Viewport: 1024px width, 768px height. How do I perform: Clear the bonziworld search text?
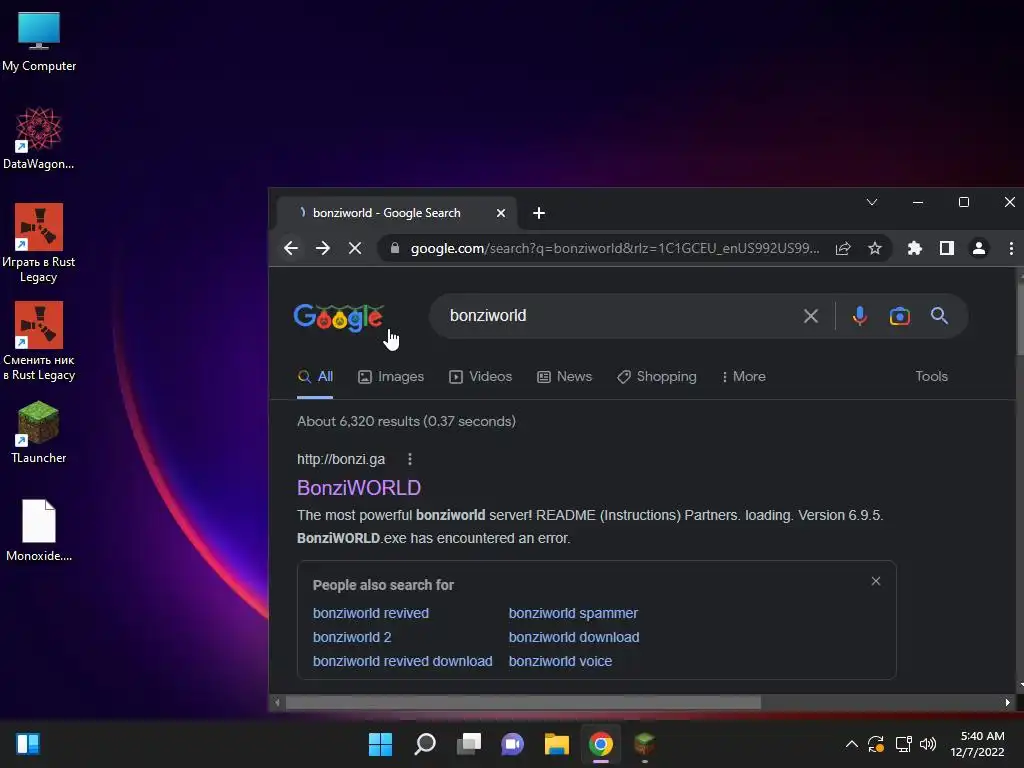coord(811,316)
